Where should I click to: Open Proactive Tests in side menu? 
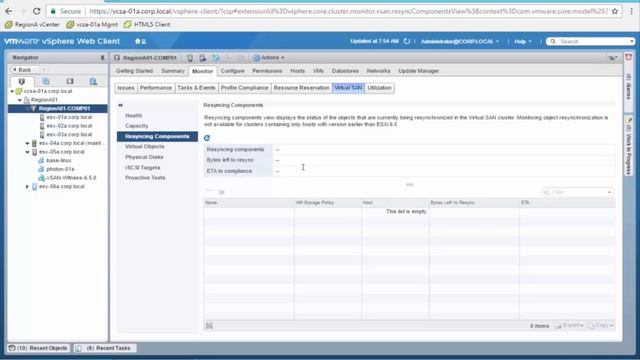pos(145,178)
